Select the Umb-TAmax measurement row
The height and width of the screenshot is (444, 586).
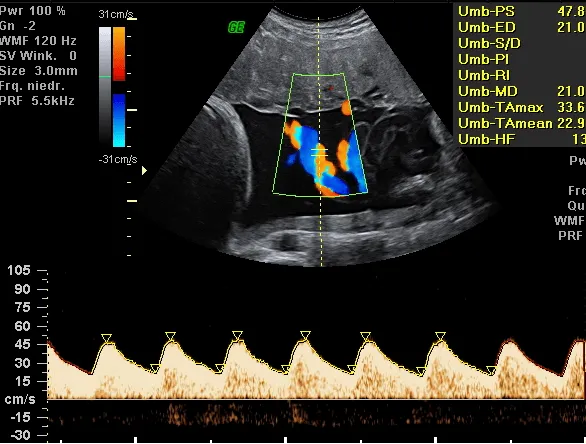(521, 108)
